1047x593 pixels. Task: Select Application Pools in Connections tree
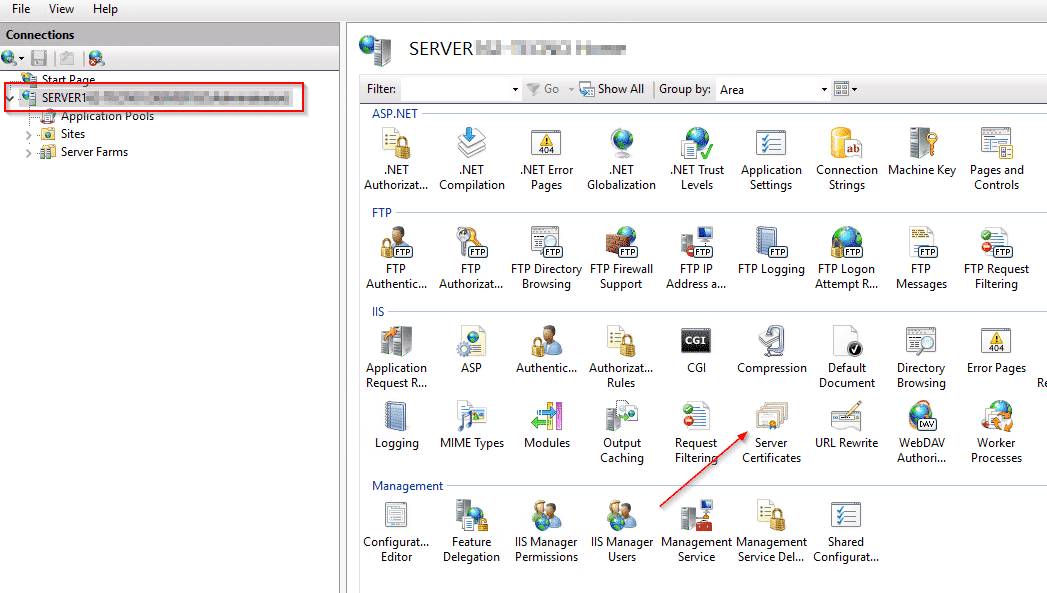pos(107,116)
